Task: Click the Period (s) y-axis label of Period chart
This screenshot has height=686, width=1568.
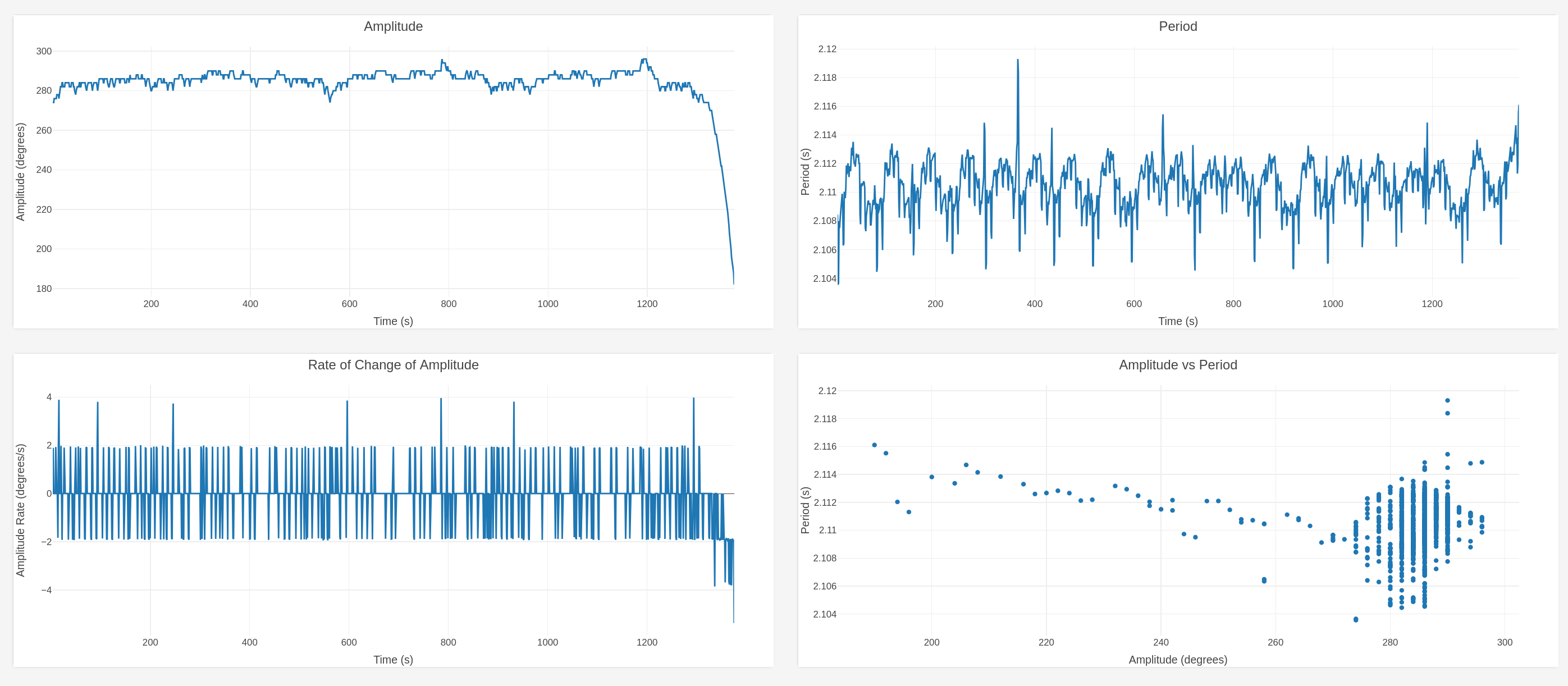Action: point(804,172)
